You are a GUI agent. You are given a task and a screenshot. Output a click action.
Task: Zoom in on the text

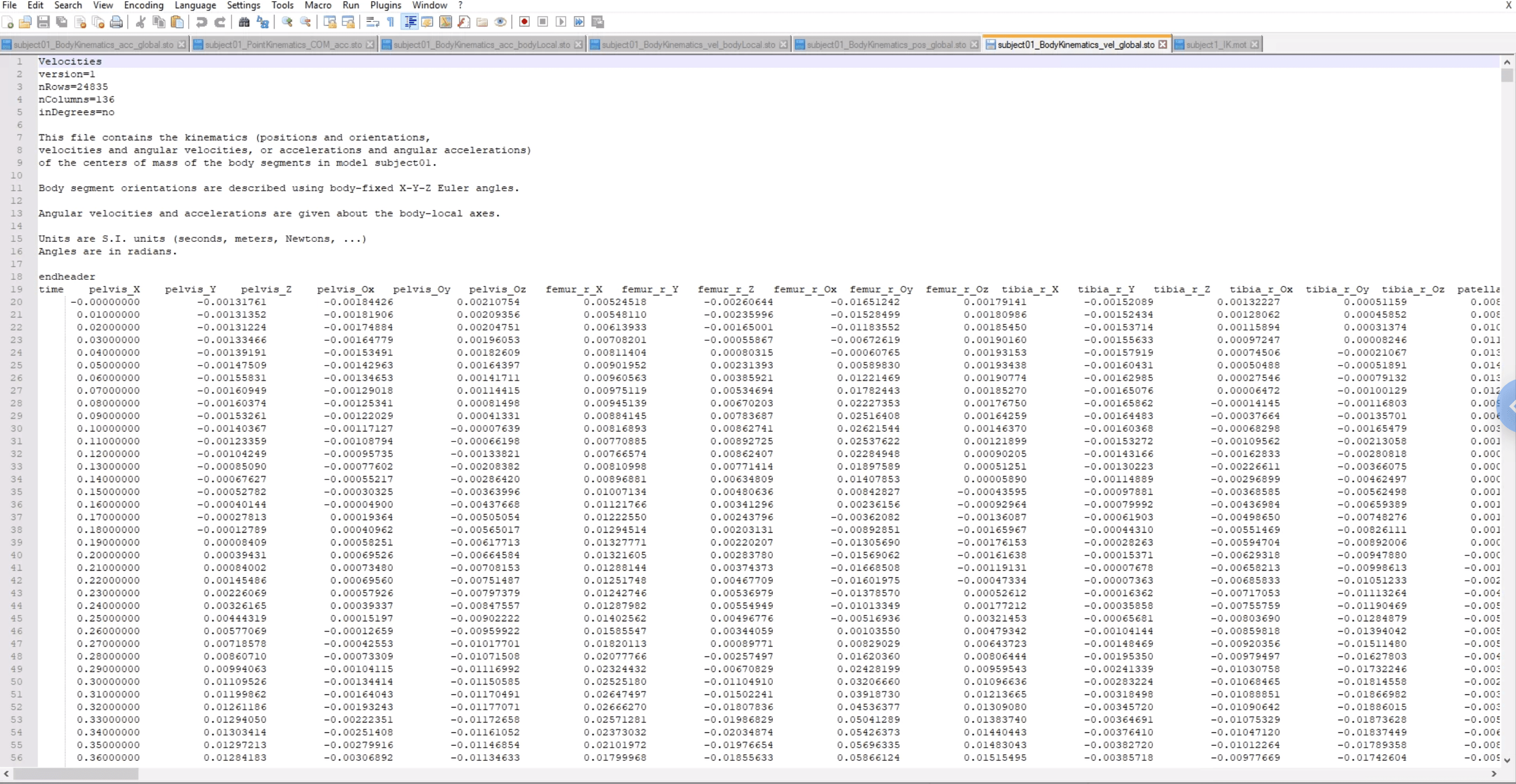287,23
